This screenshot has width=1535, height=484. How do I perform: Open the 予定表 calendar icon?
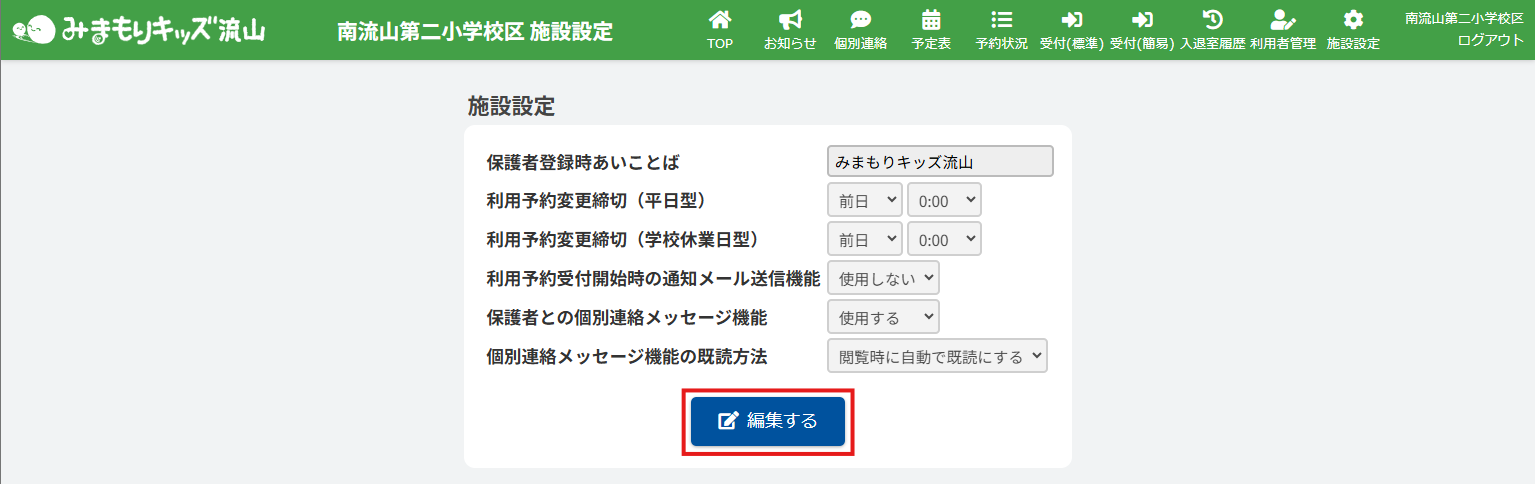click(931, 20)
